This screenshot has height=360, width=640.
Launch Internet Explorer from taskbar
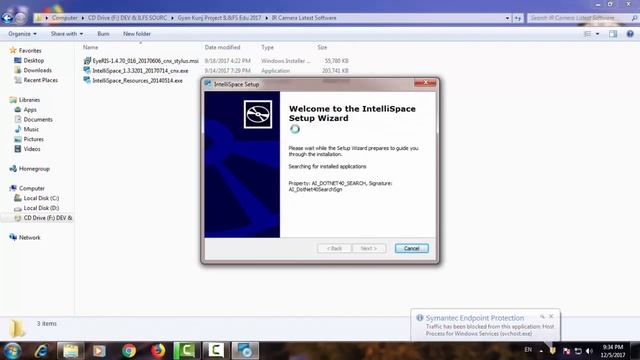pyautogui.click(x=41, y=351)
